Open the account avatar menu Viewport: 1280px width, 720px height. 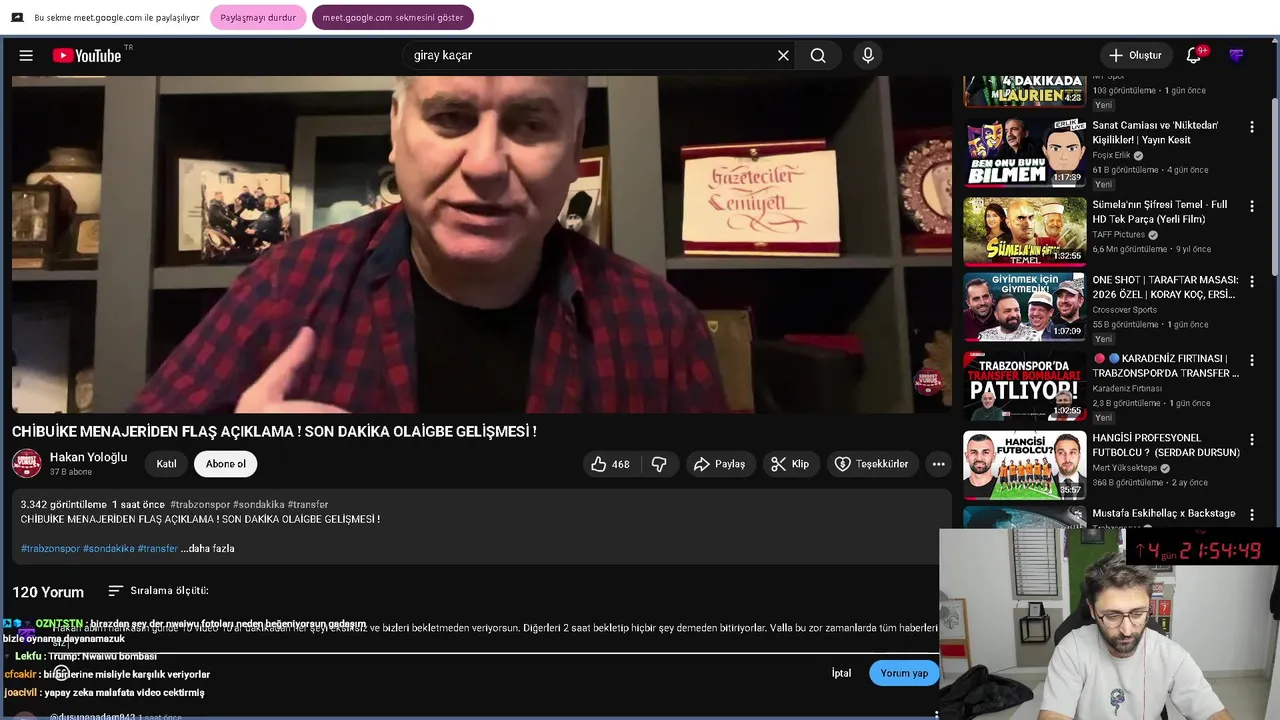click(x=1236, y=56)
